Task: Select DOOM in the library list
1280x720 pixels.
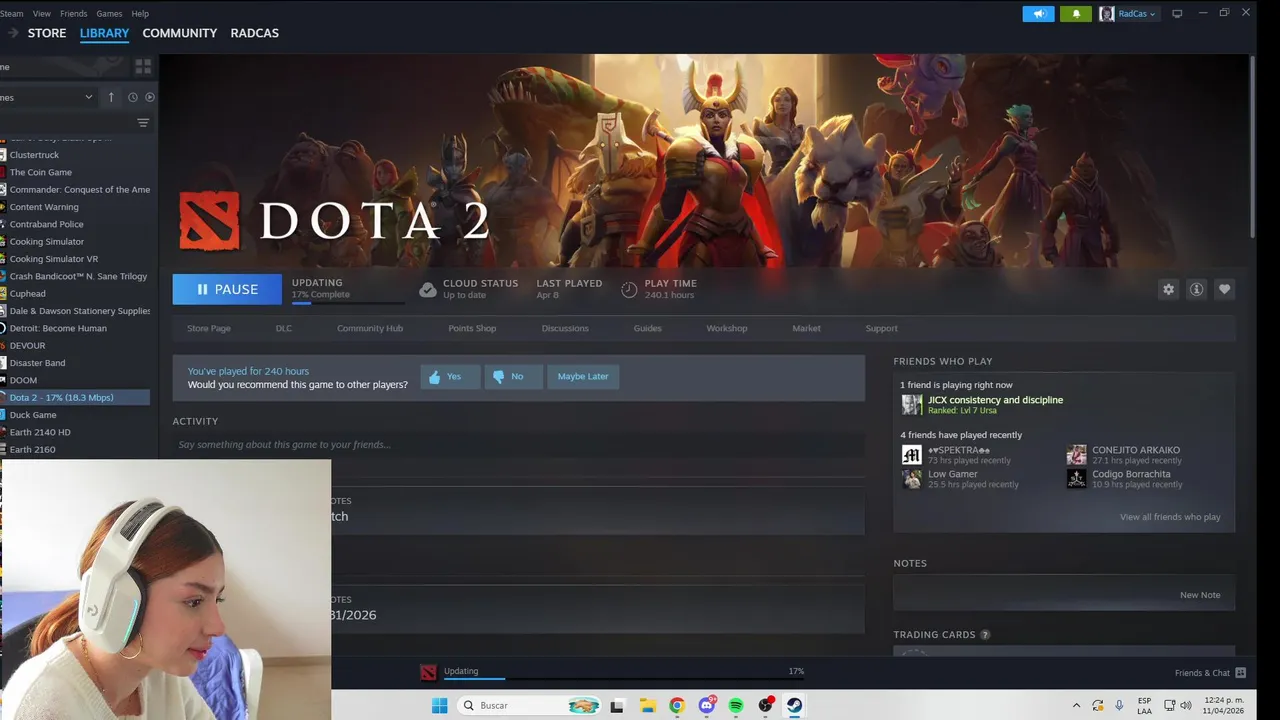Action: point(23,380)
